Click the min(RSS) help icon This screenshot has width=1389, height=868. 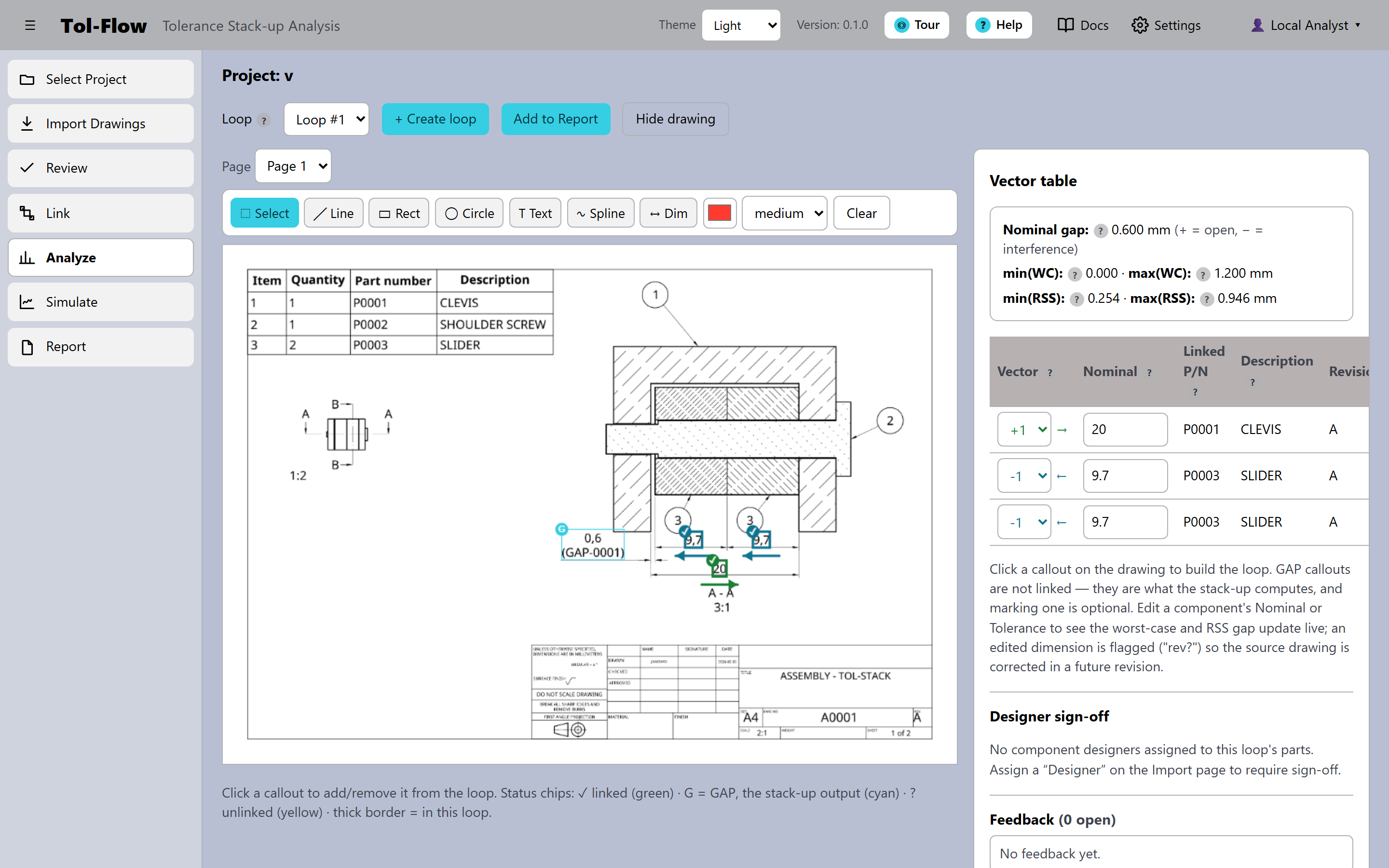1077,299
